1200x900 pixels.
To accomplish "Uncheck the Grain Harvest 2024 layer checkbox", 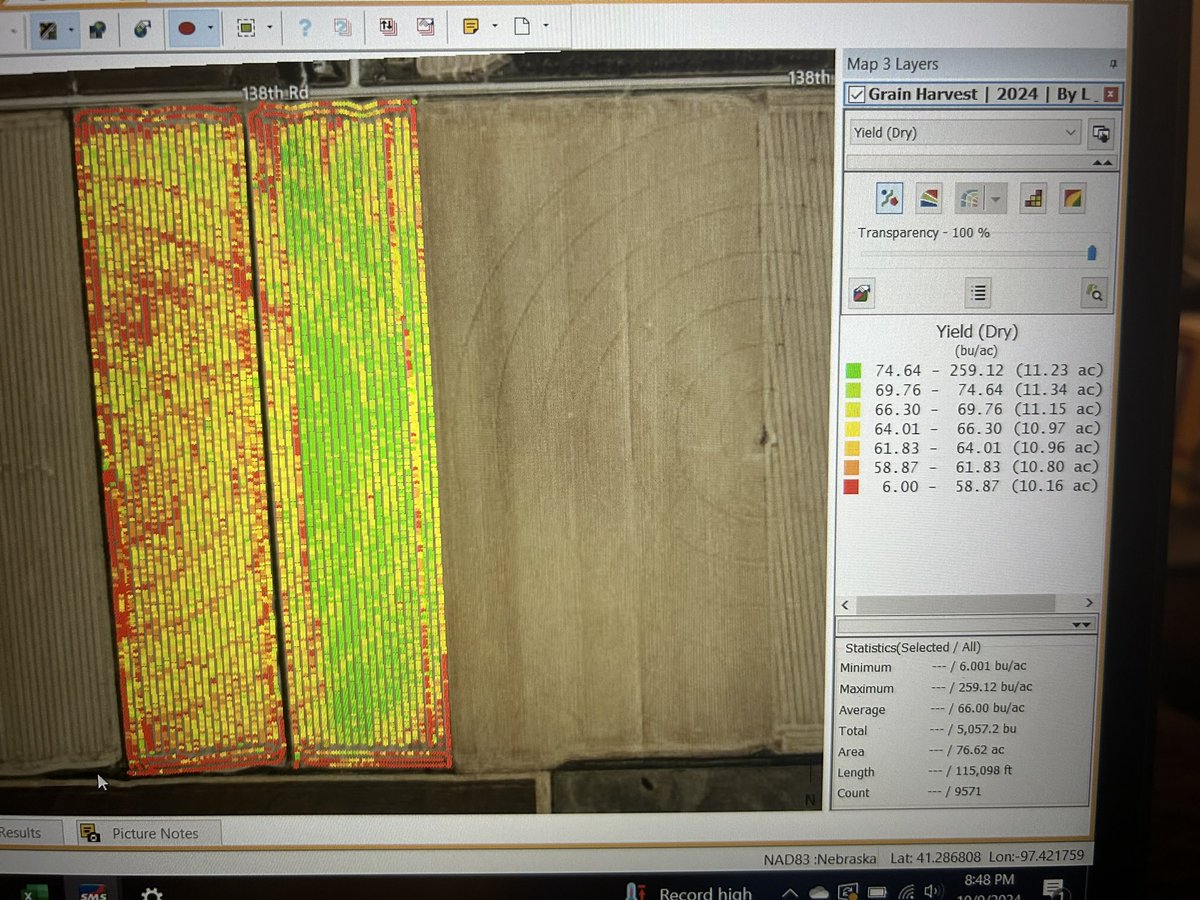I will point(858,94).
